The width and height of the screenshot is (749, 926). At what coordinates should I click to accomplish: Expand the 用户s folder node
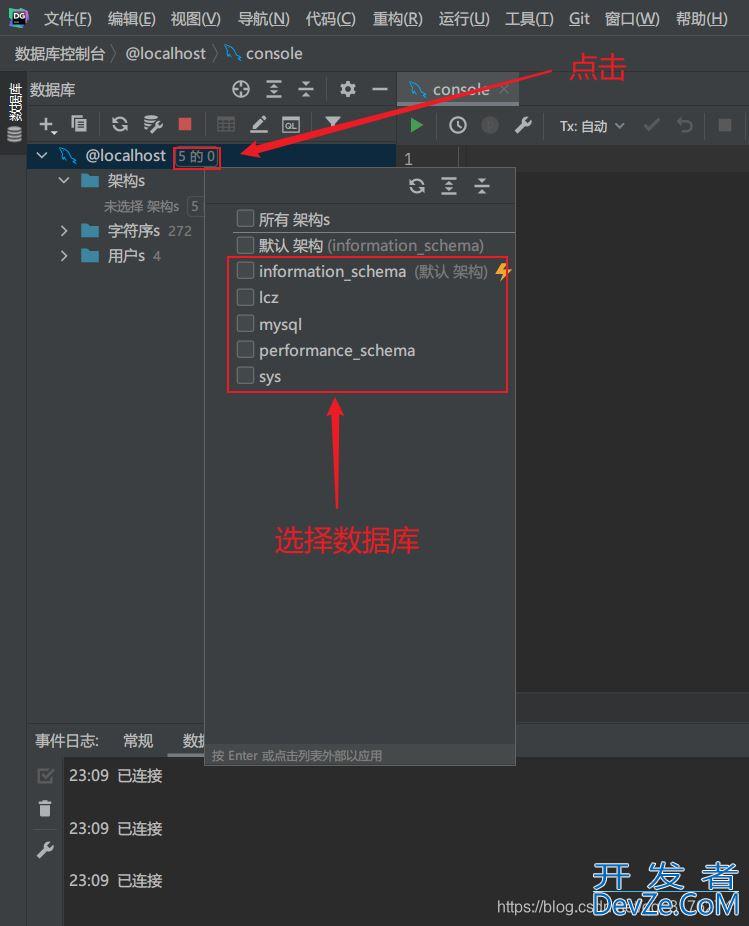pos(64,256)
